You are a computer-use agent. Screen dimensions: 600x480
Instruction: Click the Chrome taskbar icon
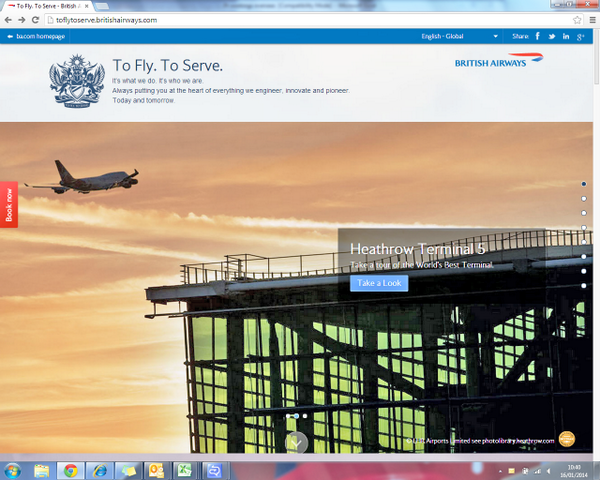[x=70, y=470]
